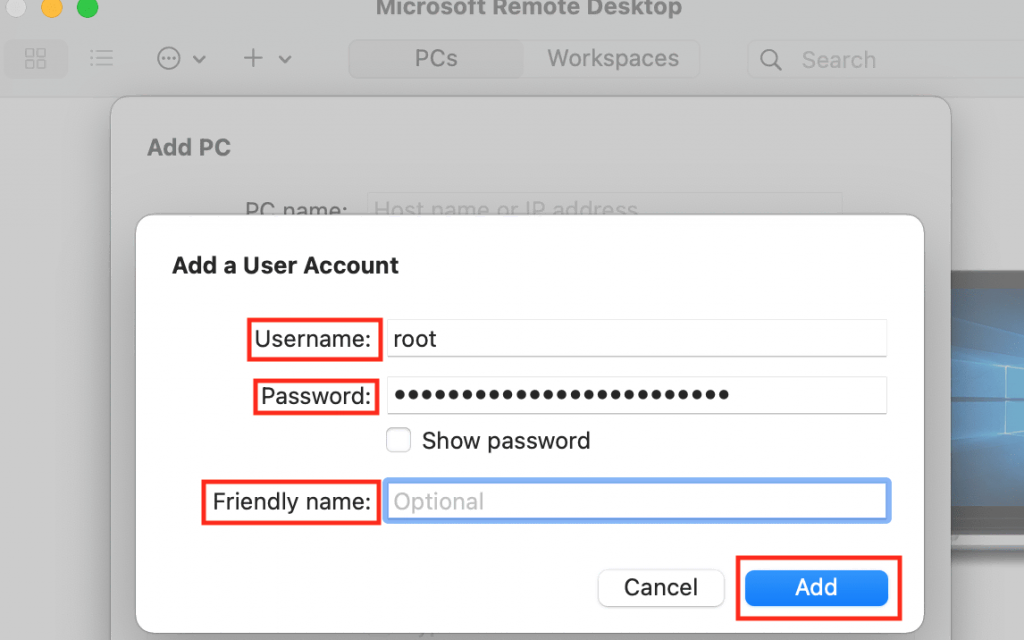1024x640 pixels.
Task: Switch to list view icon
Action: click(101, 59)
